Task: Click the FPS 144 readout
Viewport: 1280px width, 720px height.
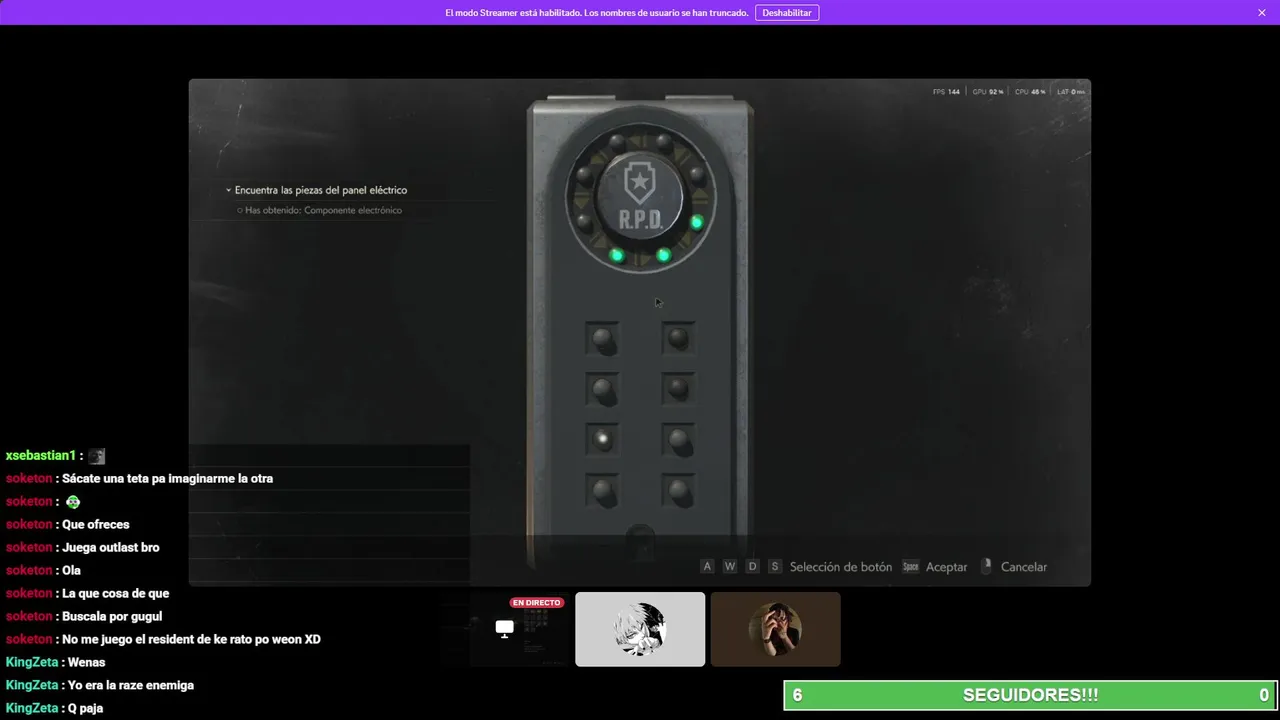Action: (946, 92)
